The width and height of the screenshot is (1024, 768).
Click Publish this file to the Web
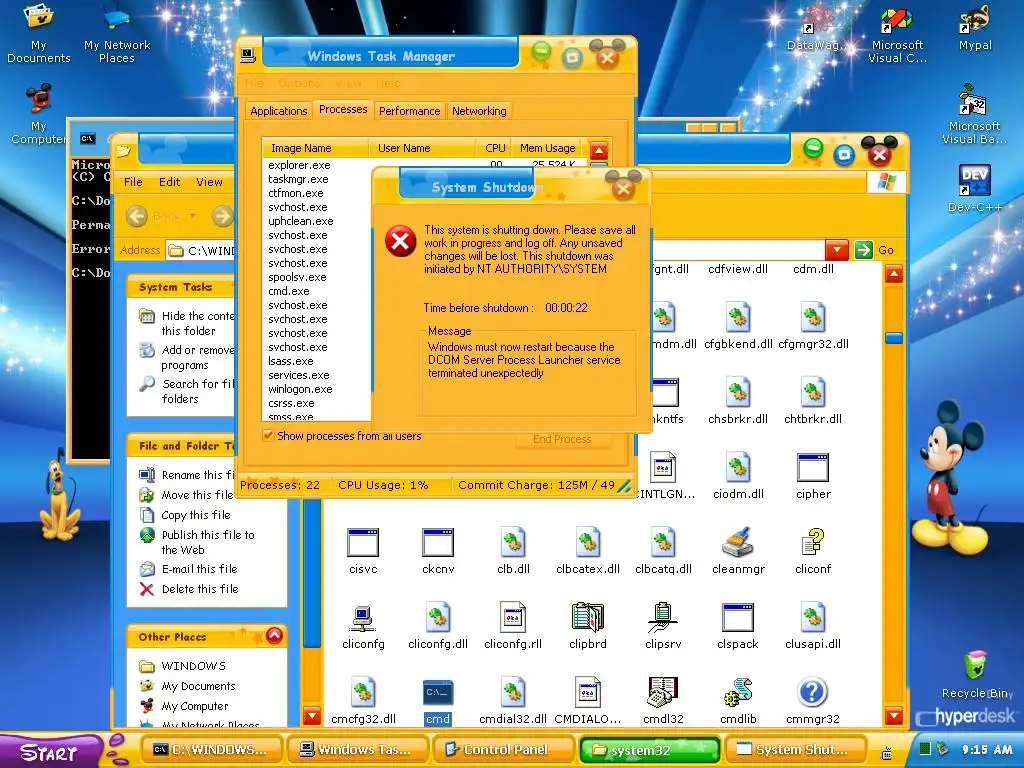point(197,542)
